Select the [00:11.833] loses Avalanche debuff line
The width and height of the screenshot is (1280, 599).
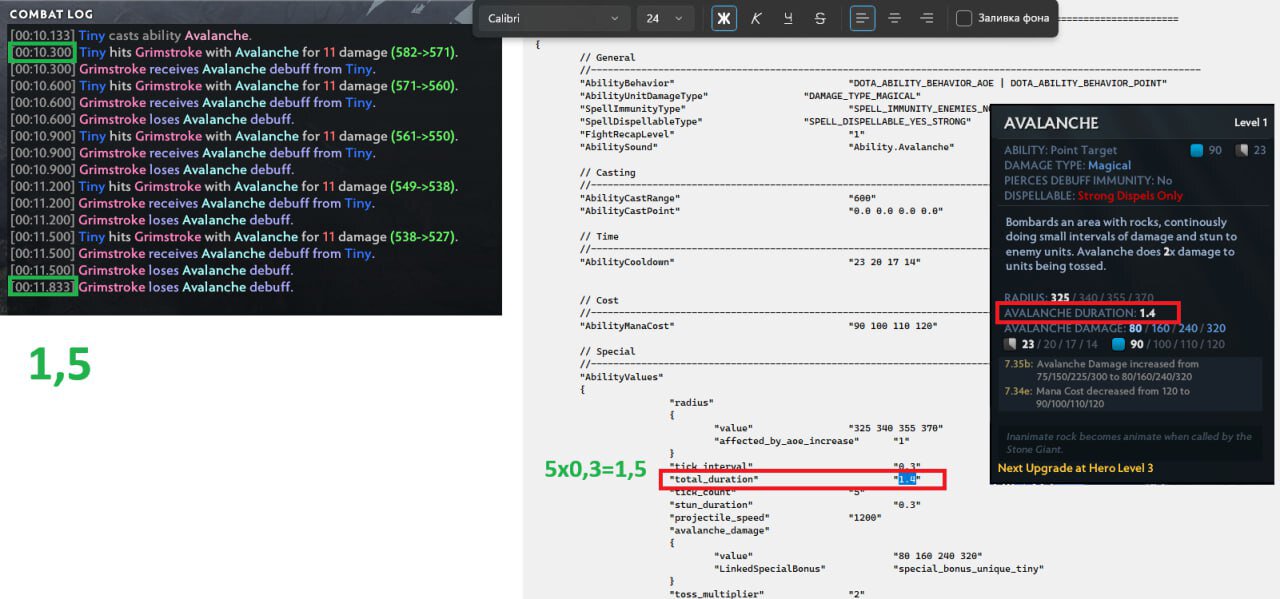[151, 287]
